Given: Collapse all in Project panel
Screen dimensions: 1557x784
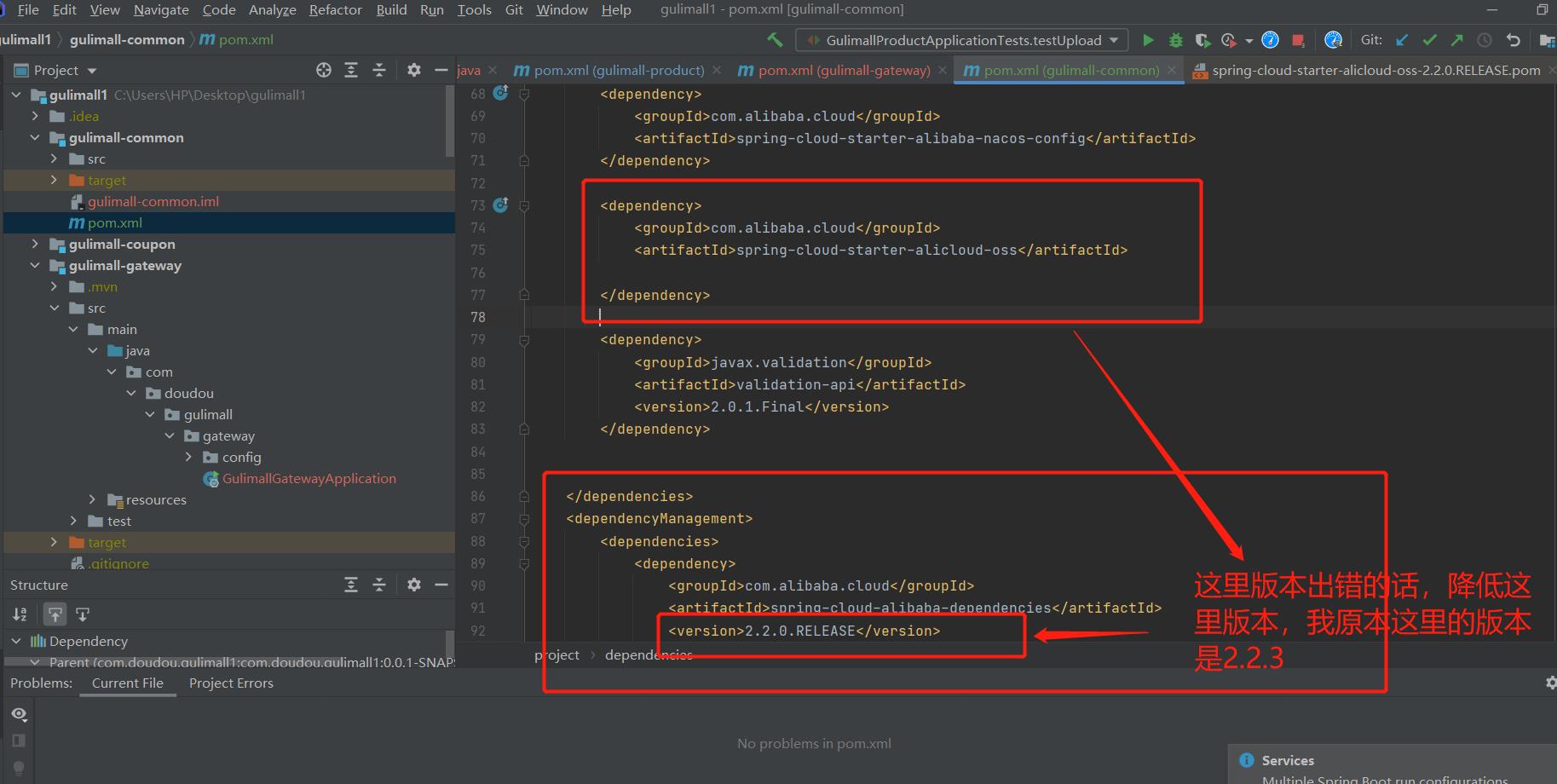Looking at the screenshot, I should [379, 70].
